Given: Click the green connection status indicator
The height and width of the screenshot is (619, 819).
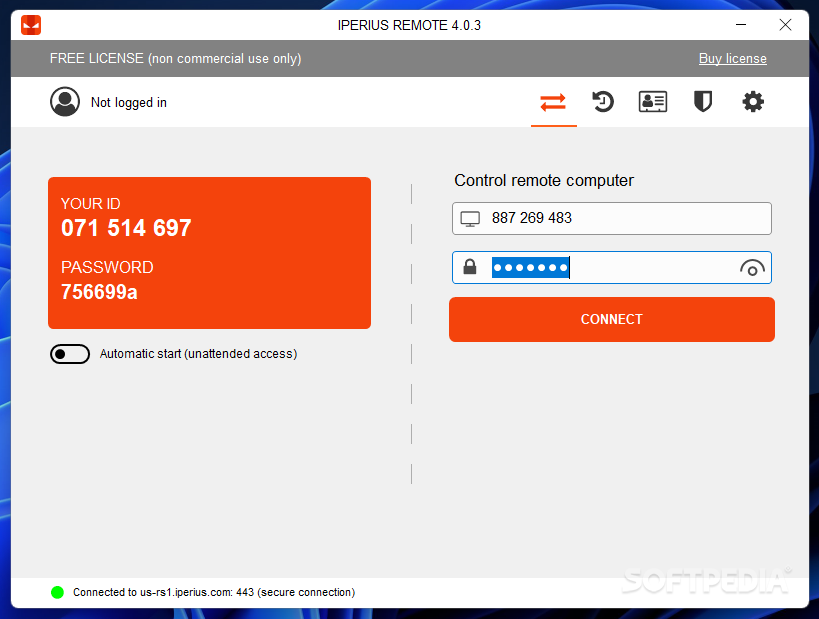Looking at the screenshot, I should (x=57, y=592).
